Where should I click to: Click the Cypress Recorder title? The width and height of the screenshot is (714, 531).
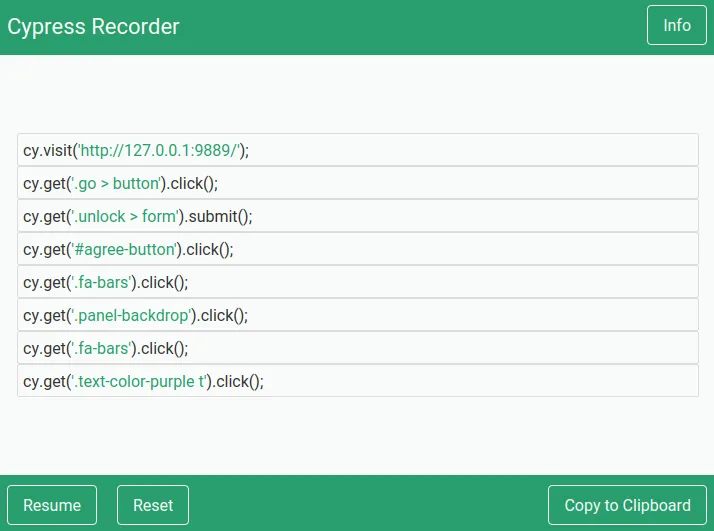point(94,27)
